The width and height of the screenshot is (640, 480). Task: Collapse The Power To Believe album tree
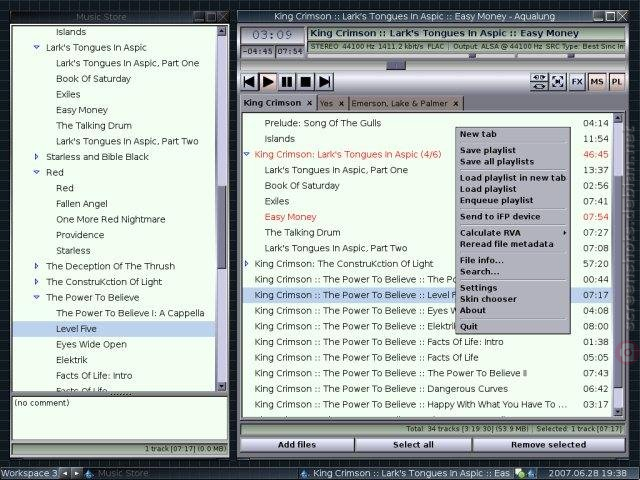tap(37, 297)
